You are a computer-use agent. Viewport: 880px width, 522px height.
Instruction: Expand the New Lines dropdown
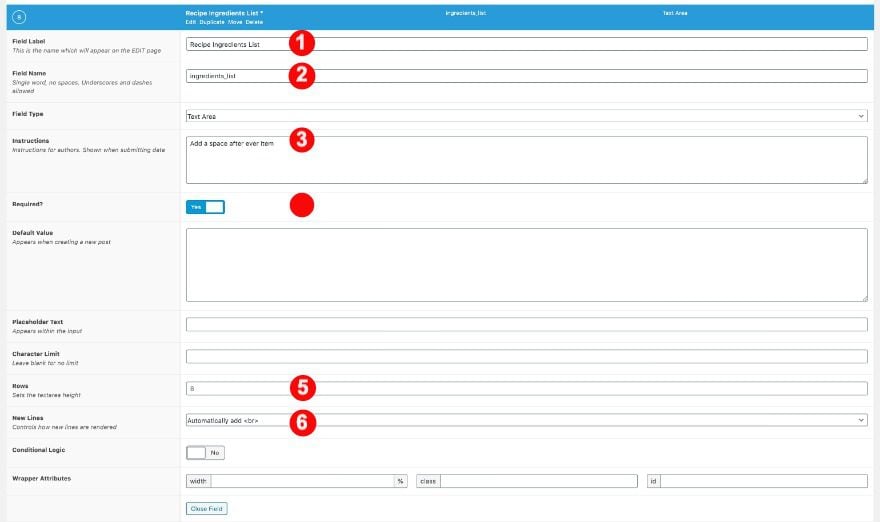(526, 420)
